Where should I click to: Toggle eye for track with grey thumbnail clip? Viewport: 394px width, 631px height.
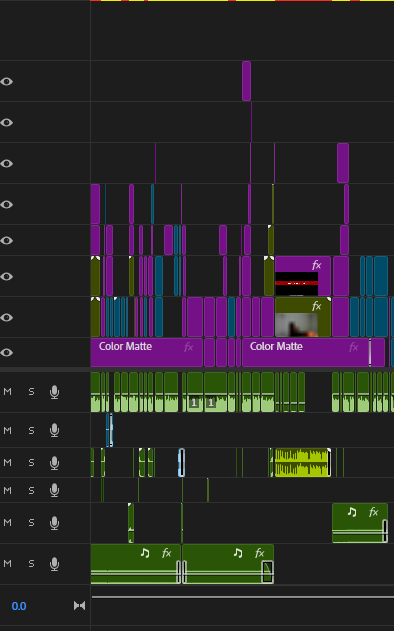coord(6,318)
